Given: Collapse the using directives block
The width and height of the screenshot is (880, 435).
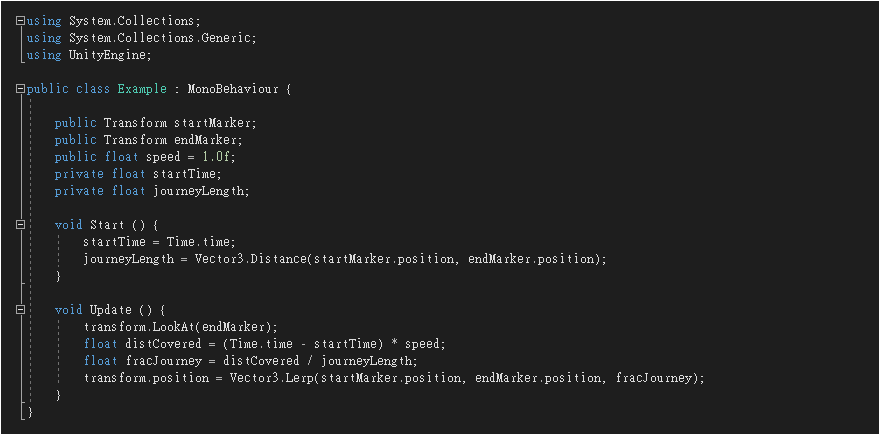Looking at the screenshot, I should (x=21, y=21).
